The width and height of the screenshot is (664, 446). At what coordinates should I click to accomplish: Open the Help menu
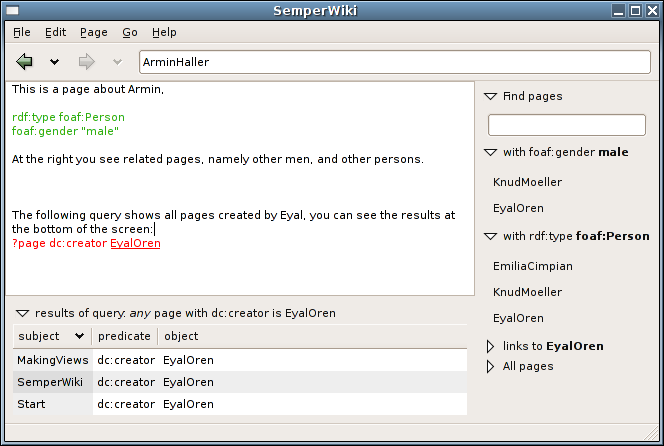(x=164, y=32)
